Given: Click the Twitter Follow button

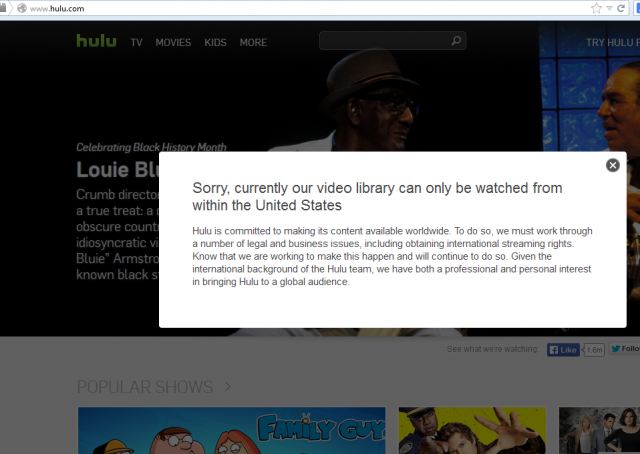Looking at the screenshot, I should [624, 349].
